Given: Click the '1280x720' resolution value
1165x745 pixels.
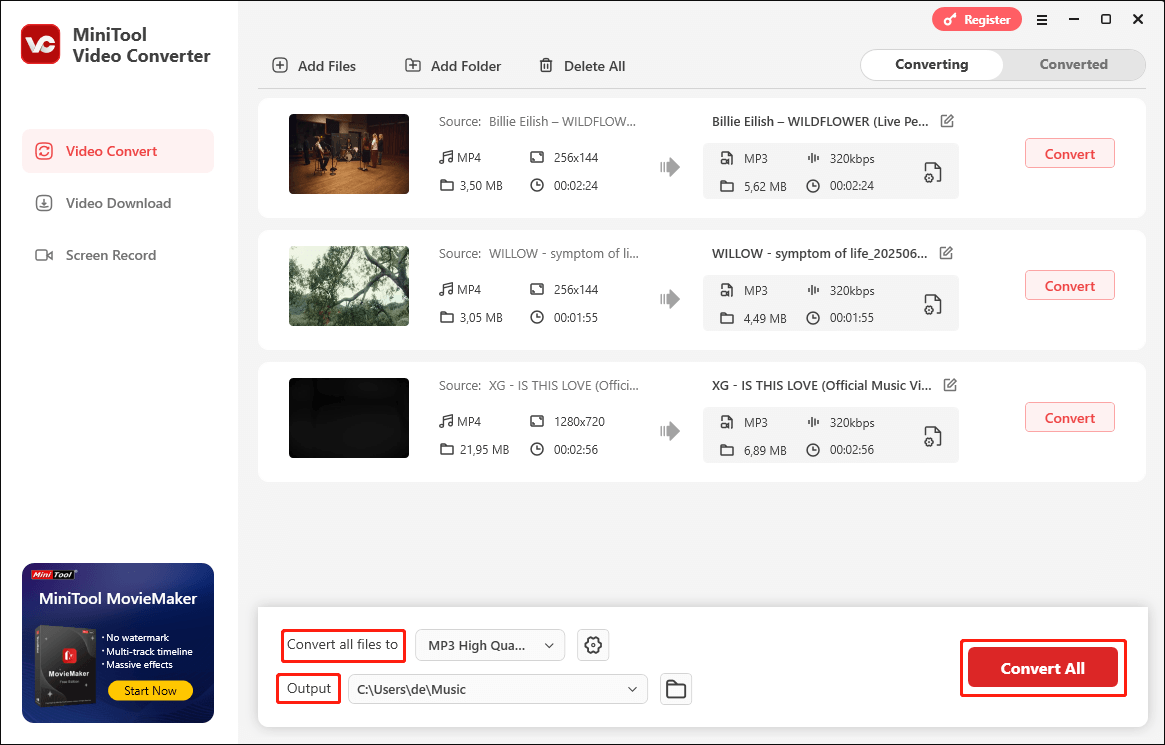Looking at the screenshot, I should coord(580,421).
